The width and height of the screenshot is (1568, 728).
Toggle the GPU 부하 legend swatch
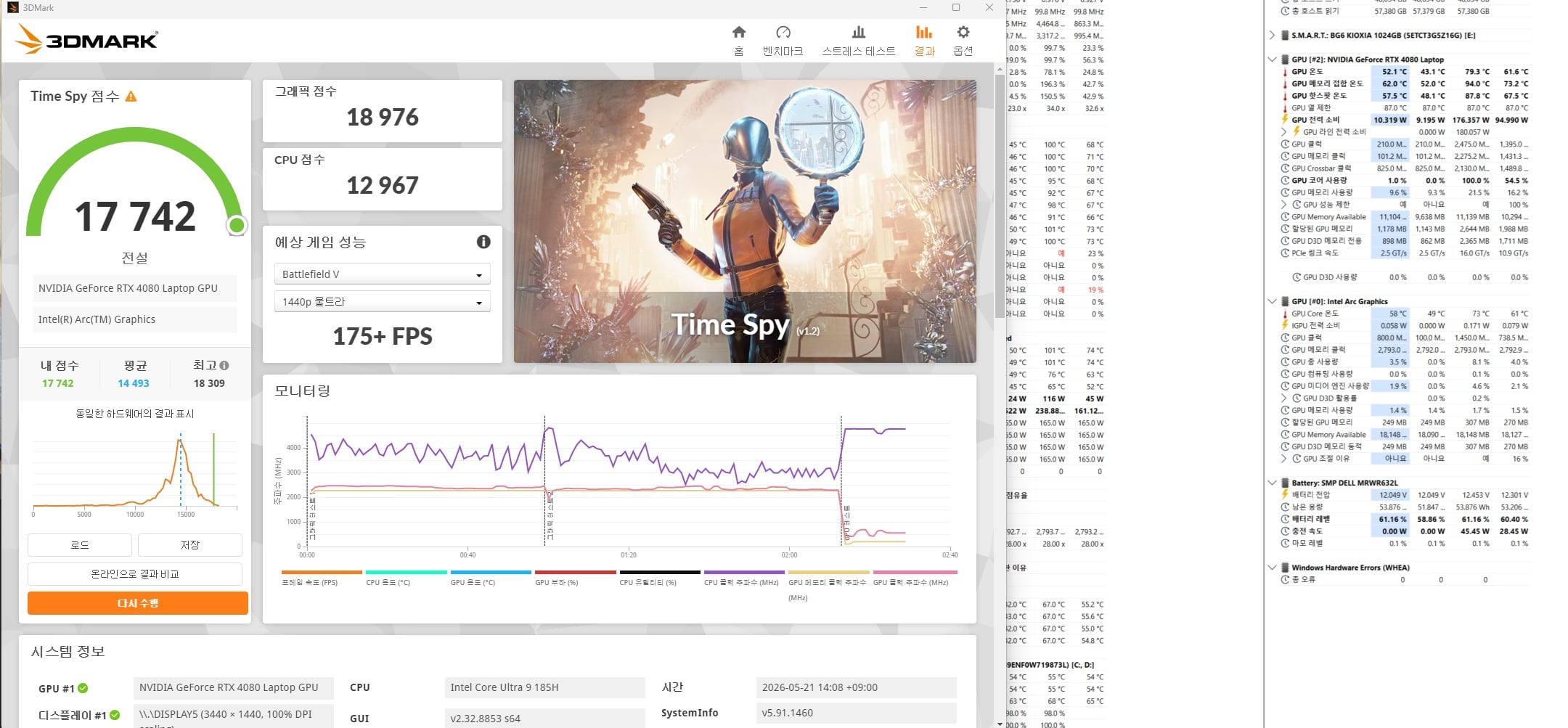click(575, 572)
